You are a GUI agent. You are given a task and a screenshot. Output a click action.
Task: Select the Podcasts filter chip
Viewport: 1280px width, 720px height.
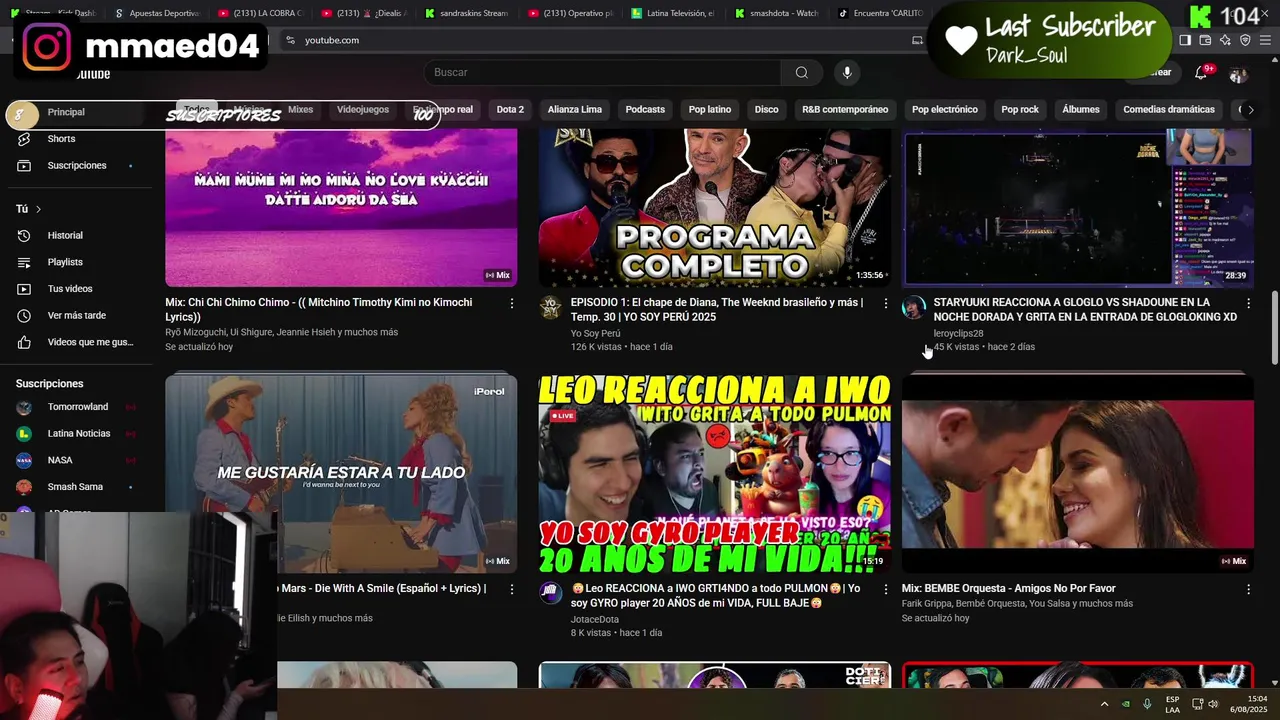(x=645, y=110)
